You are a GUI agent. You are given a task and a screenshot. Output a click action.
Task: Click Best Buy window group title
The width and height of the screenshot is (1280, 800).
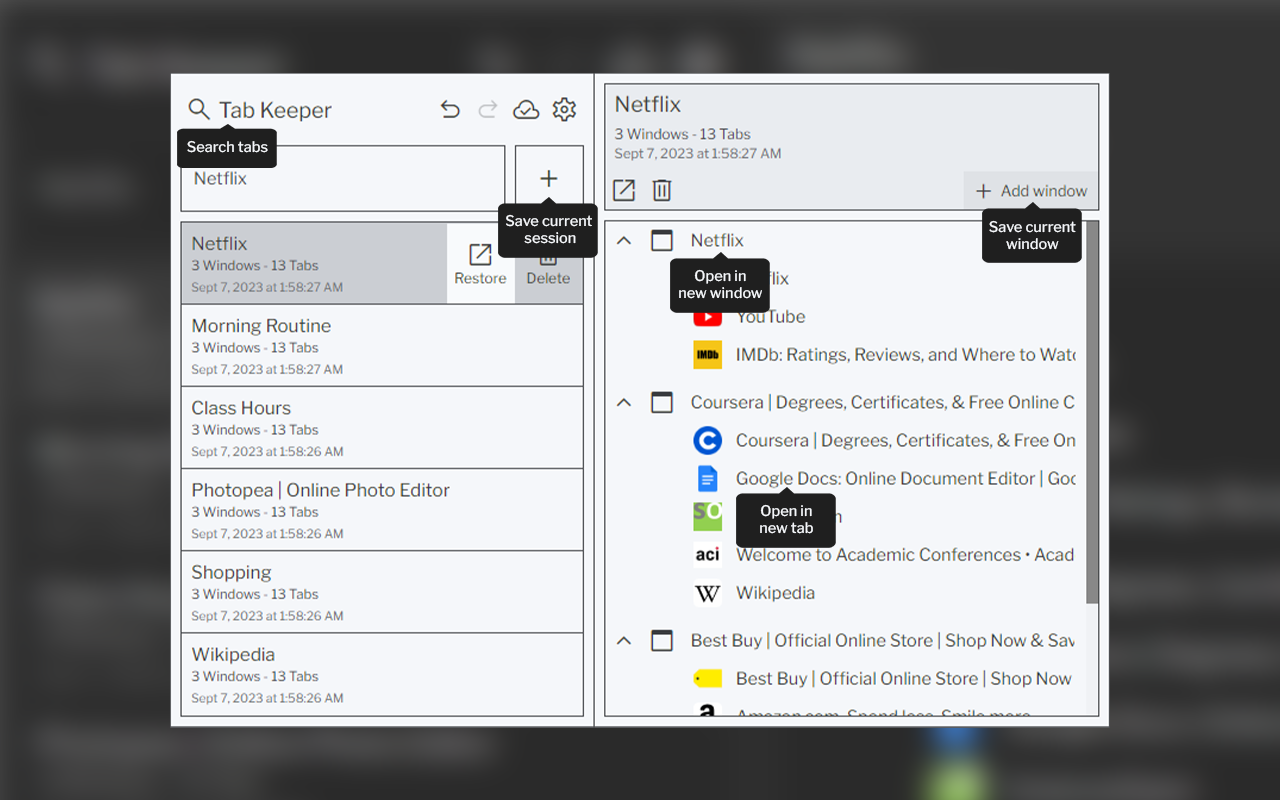(x=883, y=640)
